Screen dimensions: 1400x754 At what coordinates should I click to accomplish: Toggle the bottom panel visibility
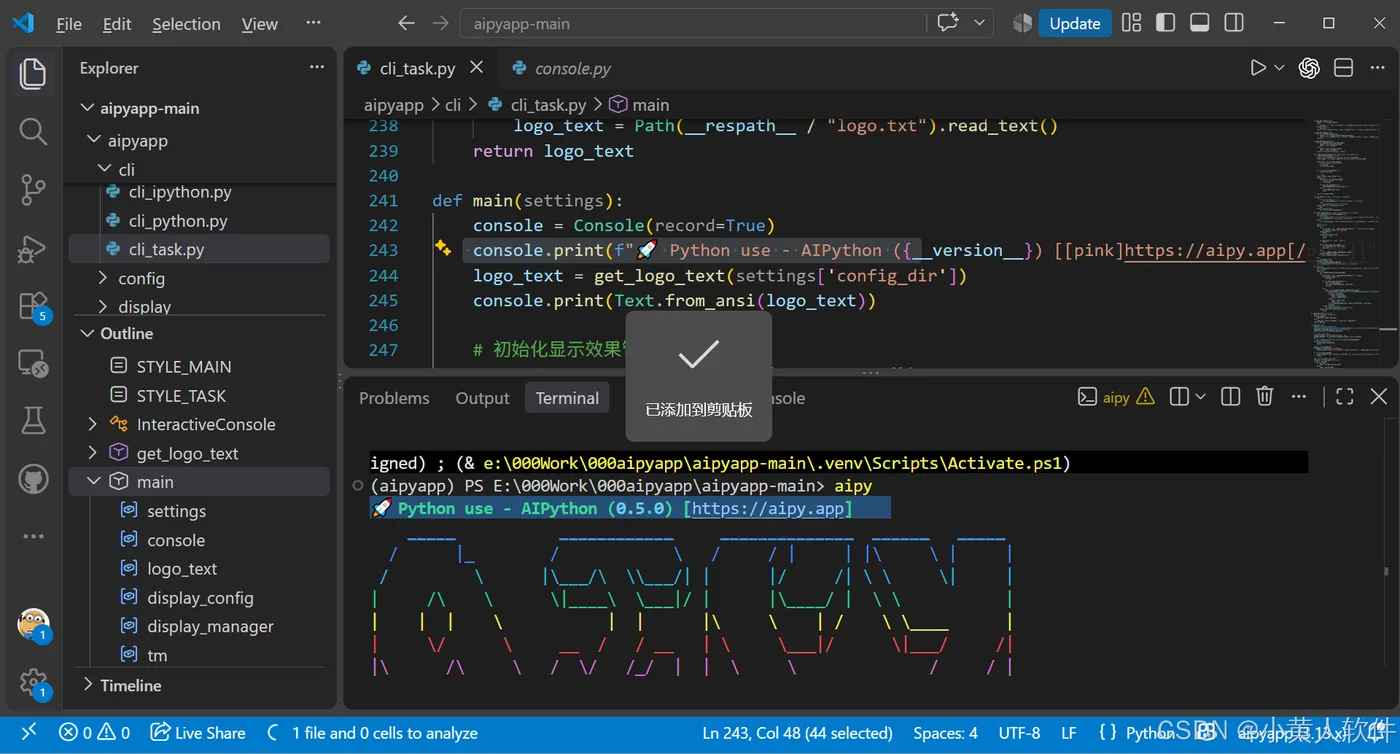click(1200, 23)
